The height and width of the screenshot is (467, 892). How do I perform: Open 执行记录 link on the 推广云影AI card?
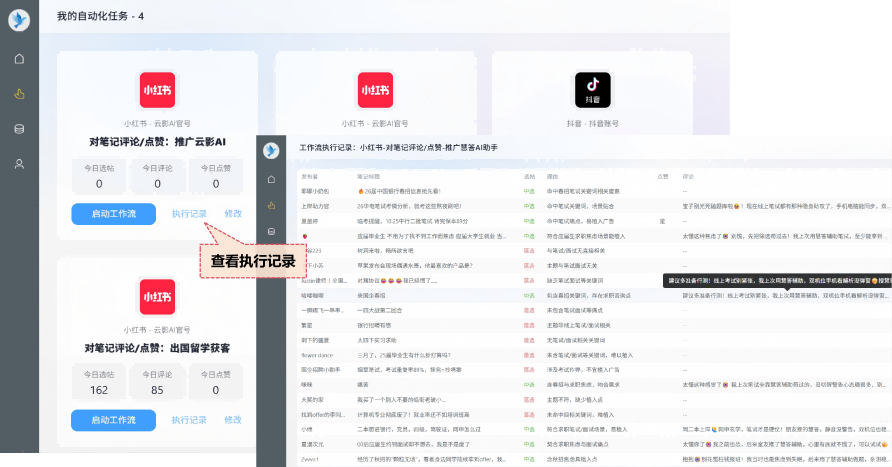pyautogui.click(x=189, y=214)
